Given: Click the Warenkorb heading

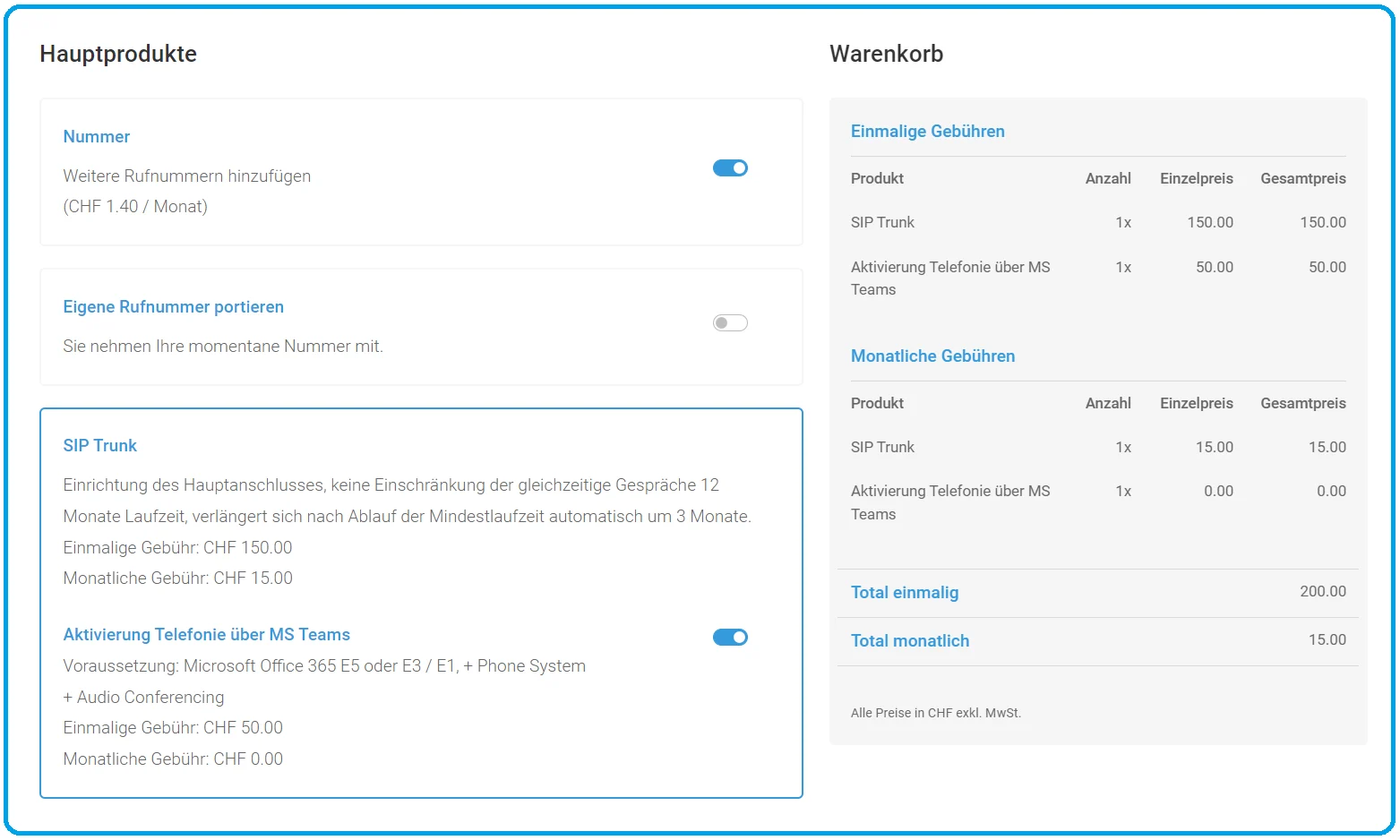Looking at the screenshot, I should tap(886, 54).
